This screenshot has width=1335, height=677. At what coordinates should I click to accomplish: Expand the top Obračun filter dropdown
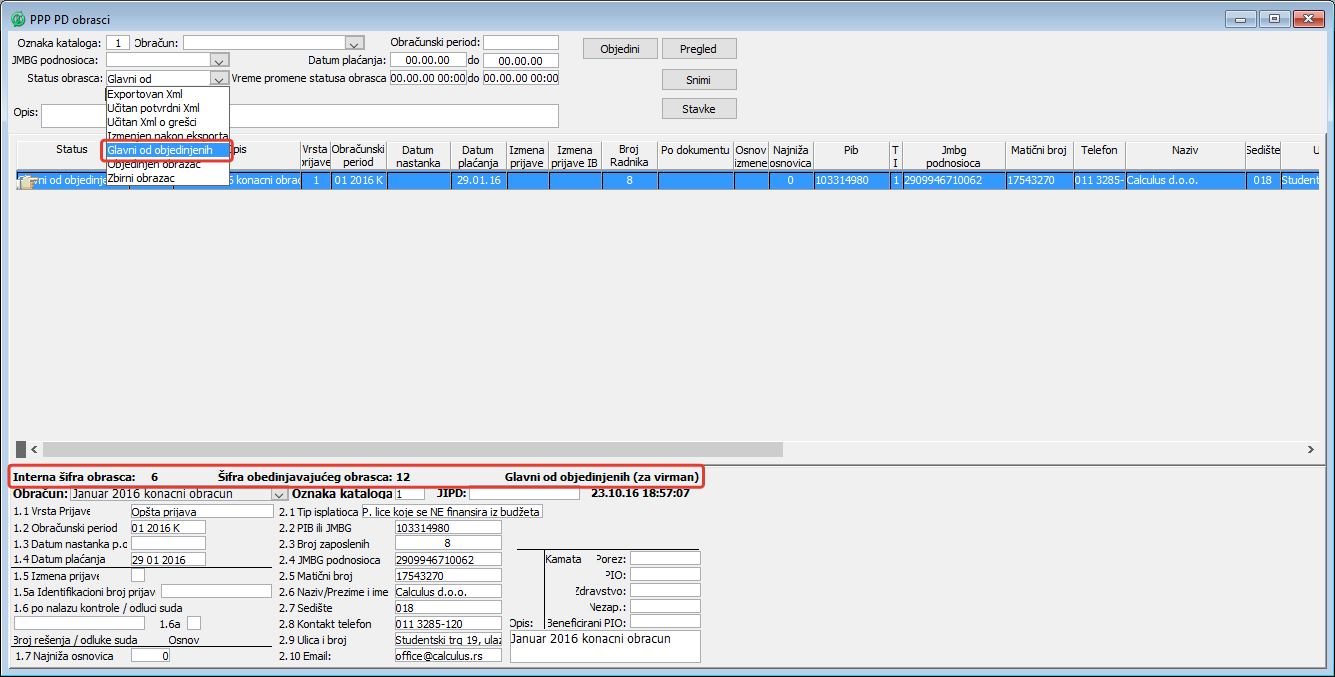point(353,43)
